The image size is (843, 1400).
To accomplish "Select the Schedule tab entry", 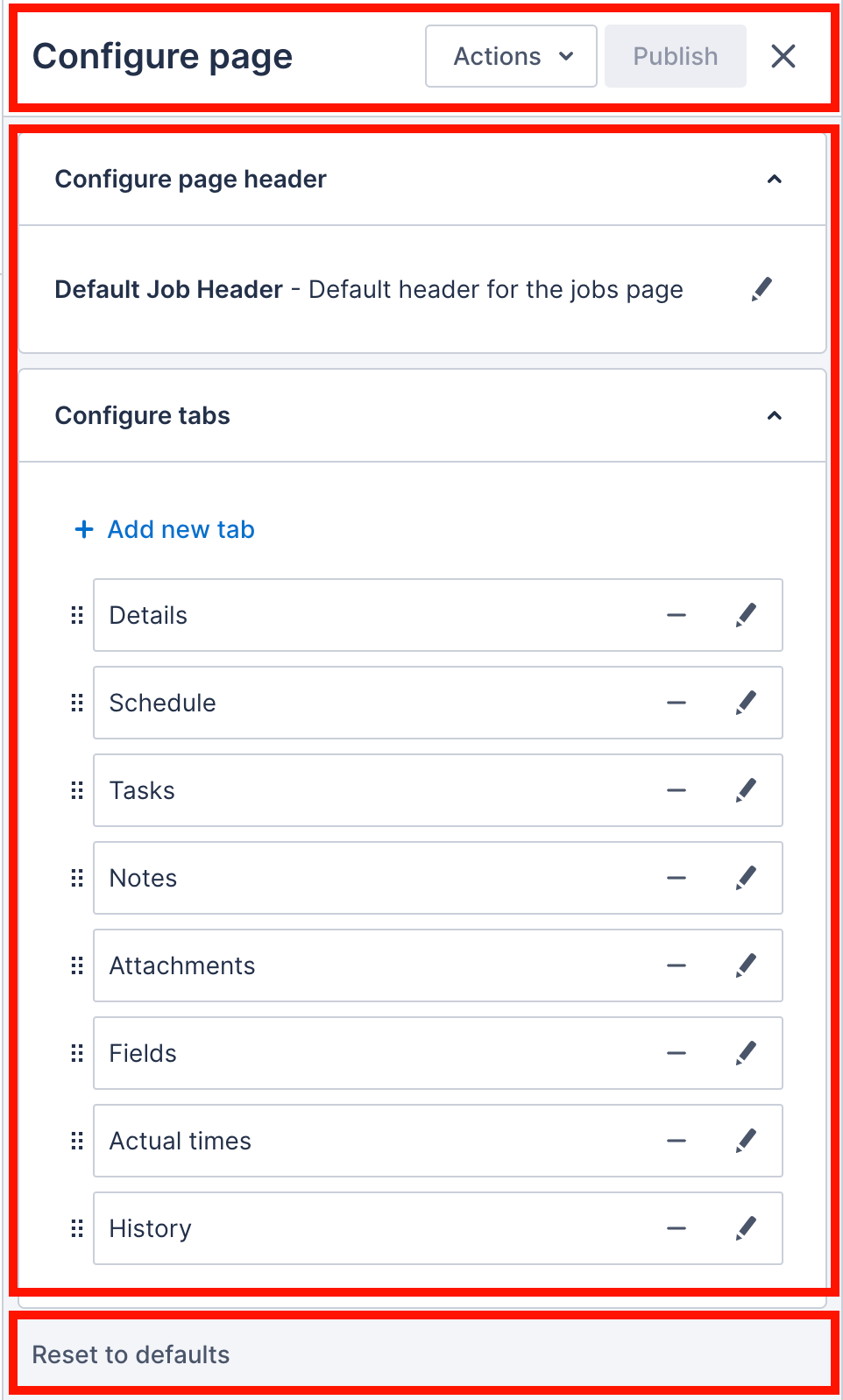I will pyautogui.click(x=351, y=703).
